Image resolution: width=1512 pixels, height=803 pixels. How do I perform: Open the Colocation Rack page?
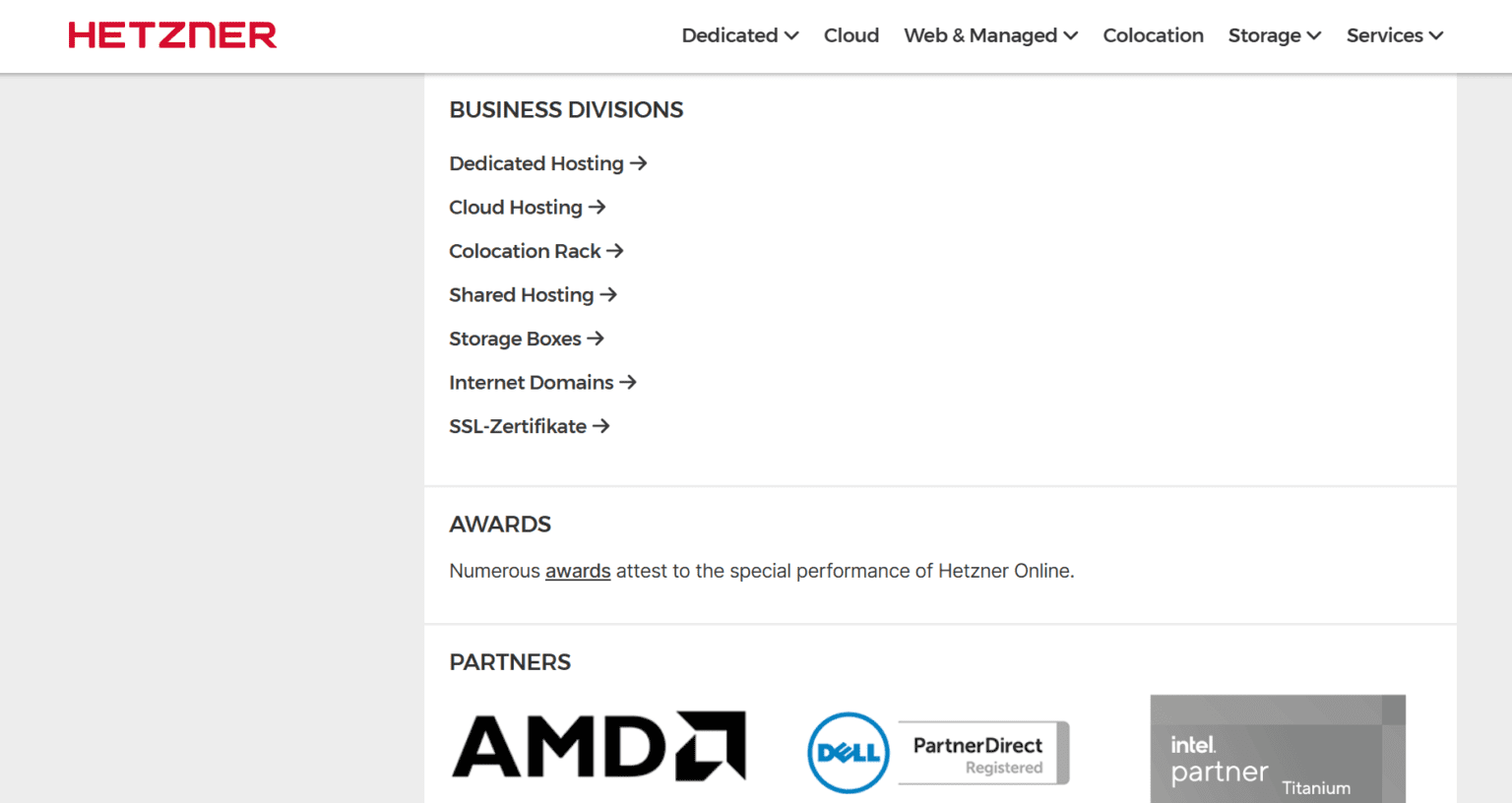[x=525, y=251]
